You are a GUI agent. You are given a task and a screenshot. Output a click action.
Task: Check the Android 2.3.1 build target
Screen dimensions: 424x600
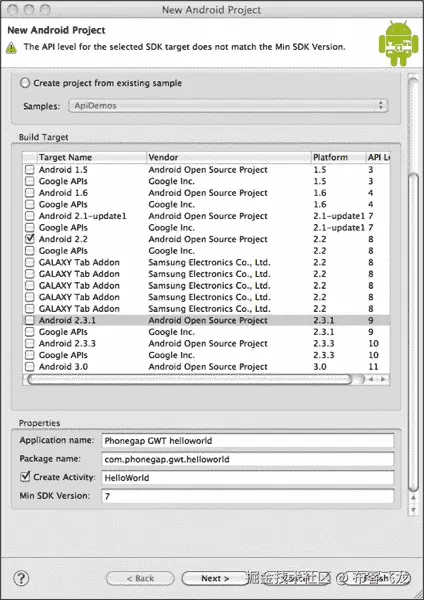point(29,320)
